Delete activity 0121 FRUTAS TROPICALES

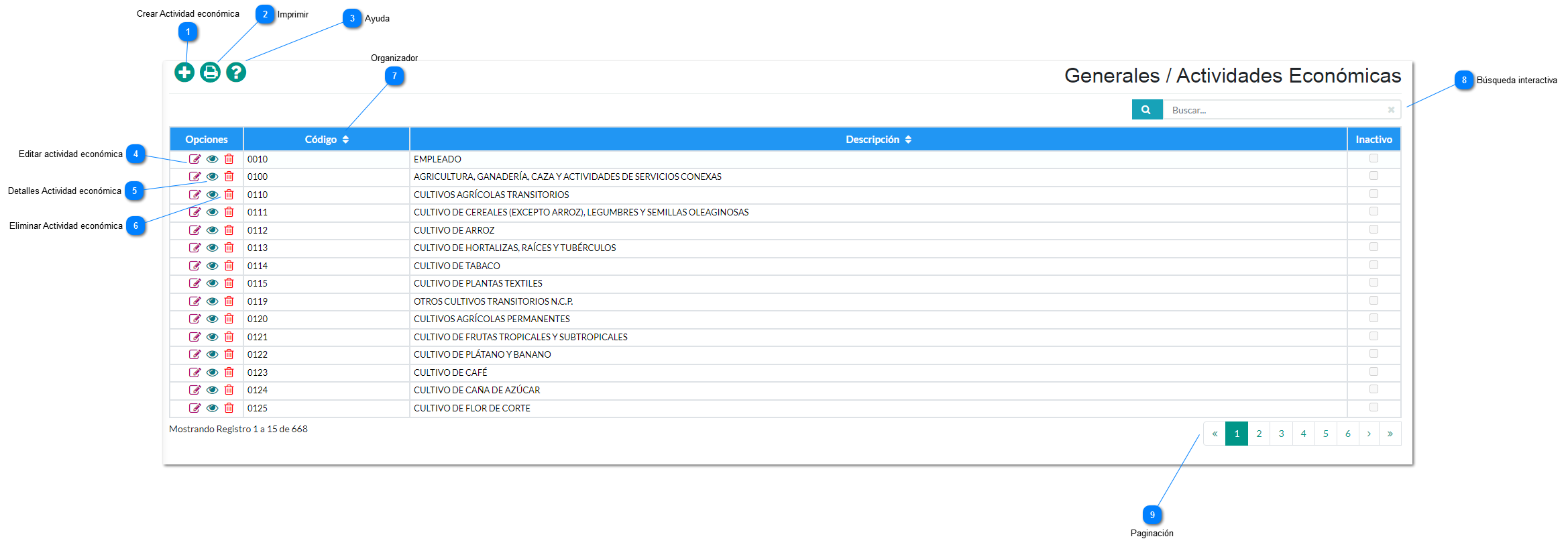tap(229, 337)
